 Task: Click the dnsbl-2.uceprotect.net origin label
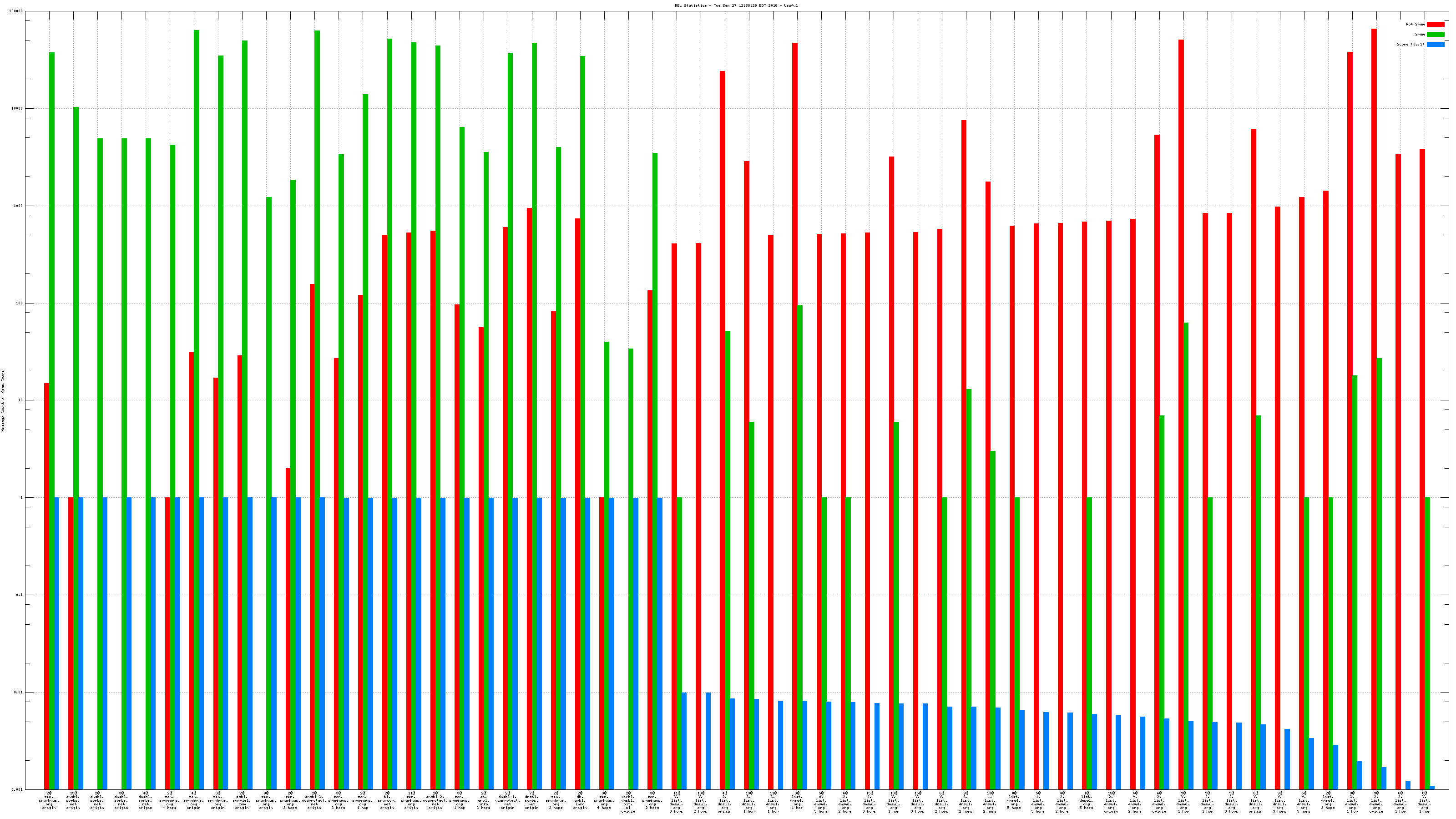click(435, 800)
